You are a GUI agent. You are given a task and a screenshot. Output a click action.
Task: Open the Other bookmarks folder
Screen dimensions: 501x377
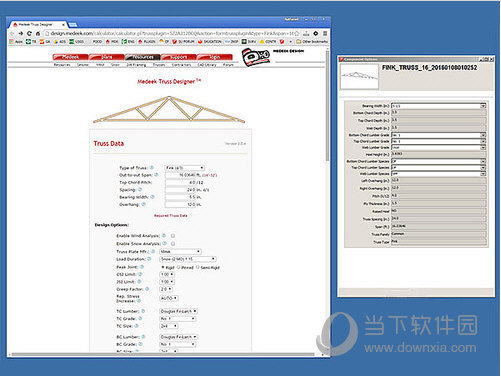[312, 42]
